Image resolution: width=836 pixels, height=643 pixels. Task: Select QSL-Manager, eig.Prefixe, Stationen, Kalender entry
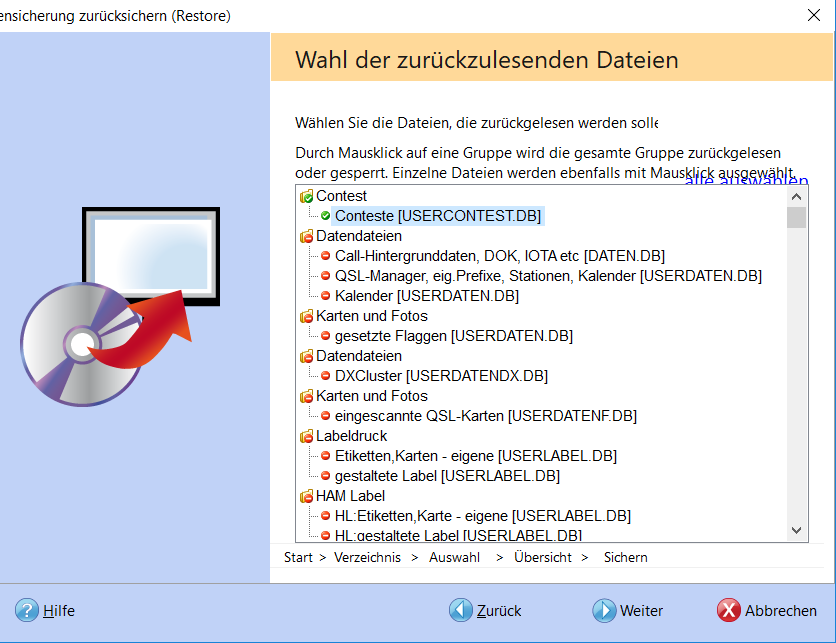[x=548, y=276]
